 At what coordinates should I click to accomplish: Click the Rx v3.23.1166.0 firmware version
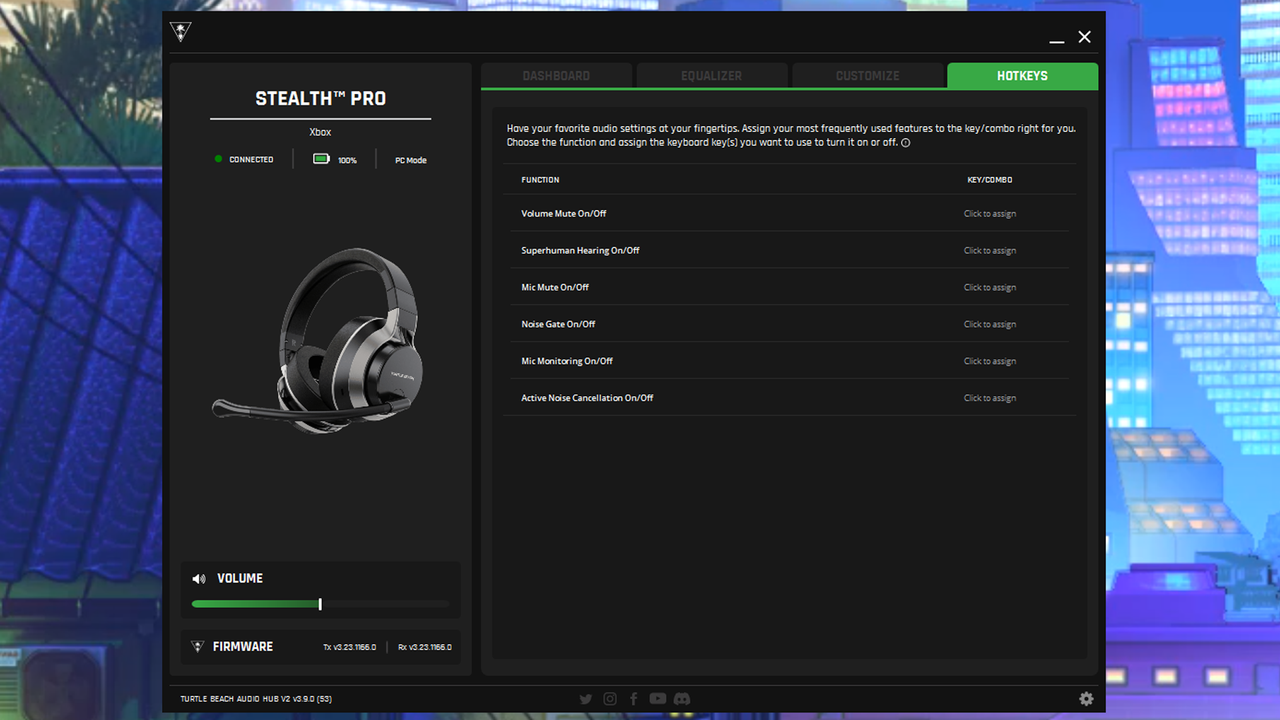[425, 648]
